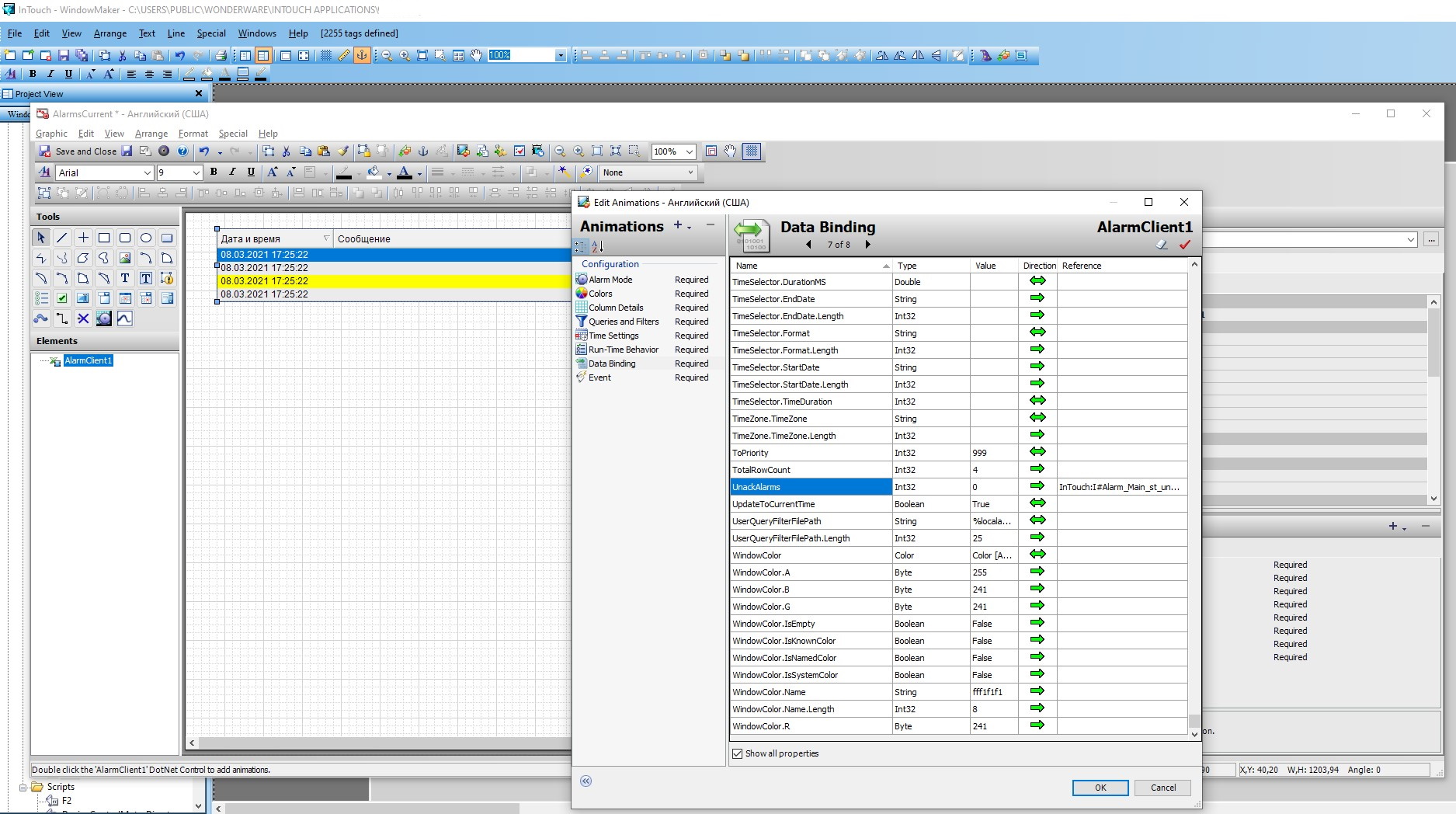Viewport: 1456px width, 814px height.
Task: Click the Save and Close icon
Action: point(45,151)
